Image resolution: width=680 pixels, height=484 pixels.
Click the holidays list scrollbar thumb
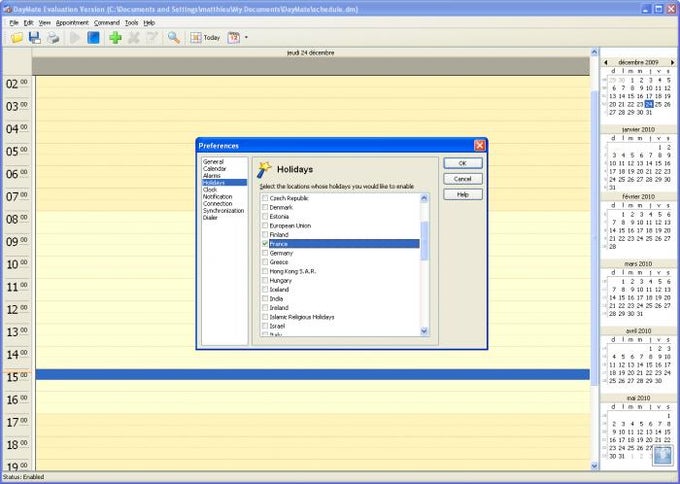pyautogui.click(x=424, y=241)
